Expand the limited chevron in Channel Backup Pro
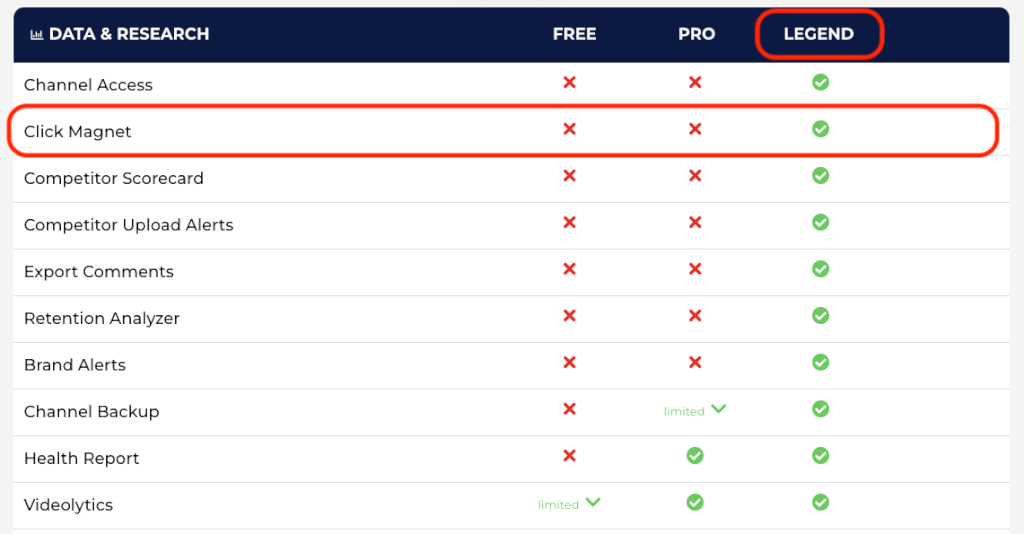1024x534 pixels. (718, 409)
